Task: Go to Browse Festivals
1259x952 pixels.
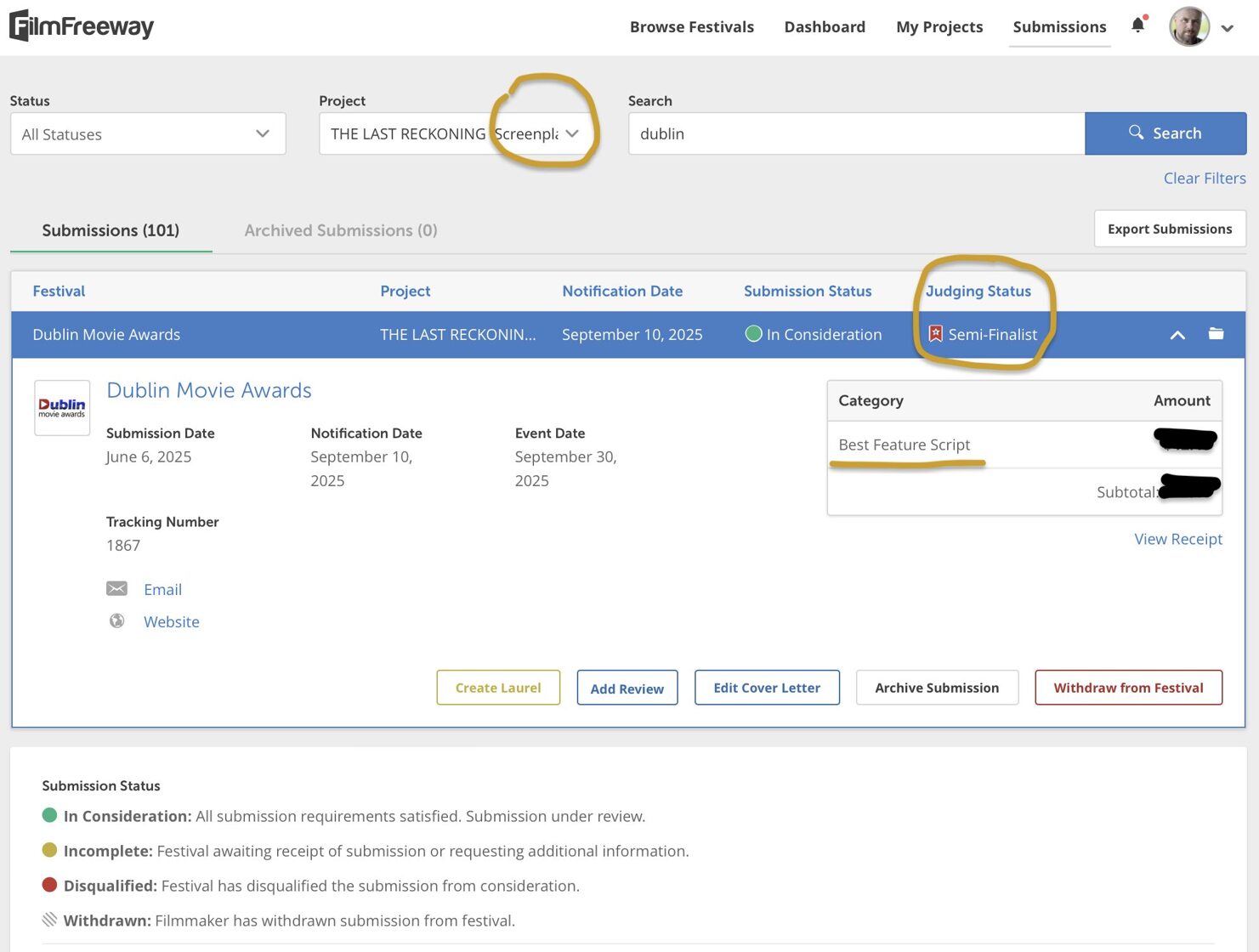Action: tap(691, 27)
